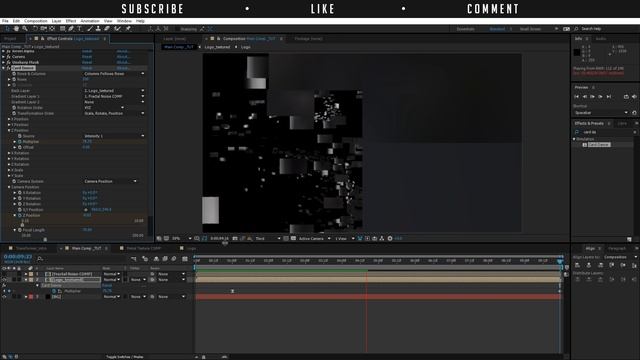Select the Pan Behind anchor tool

[52, 29]
